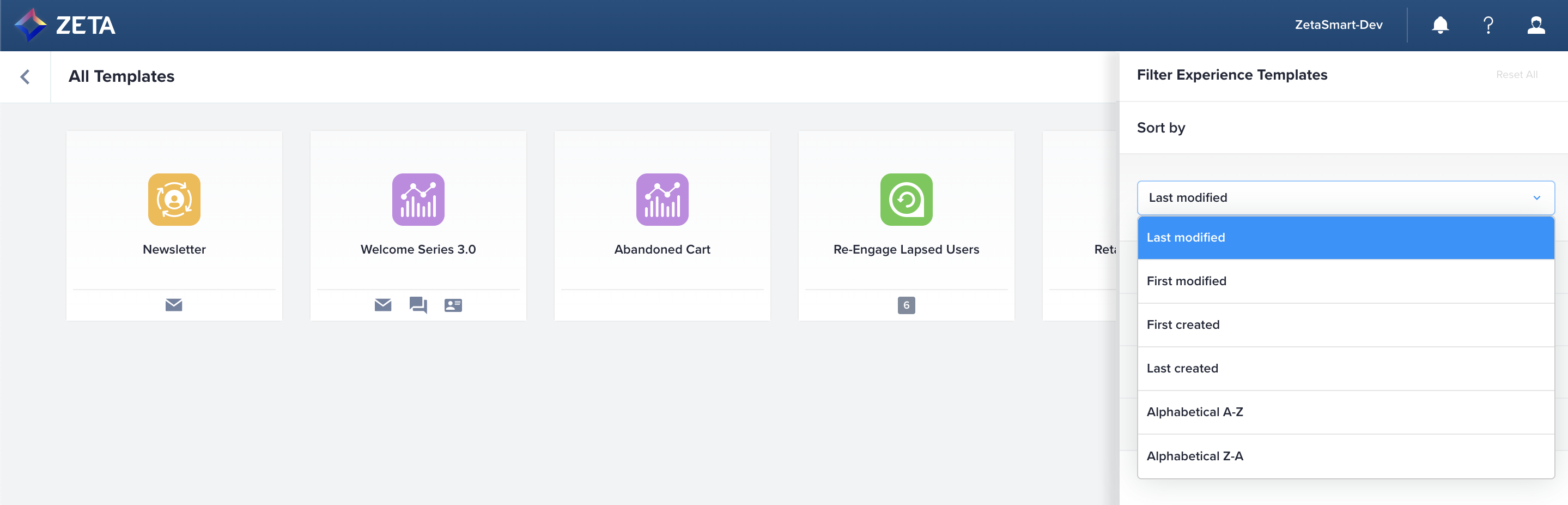This screenshot has width=1568, height=505.
Task: Click chat channel icon under Welcome Series
Action: pyautogui.click(x=418, y=305)
